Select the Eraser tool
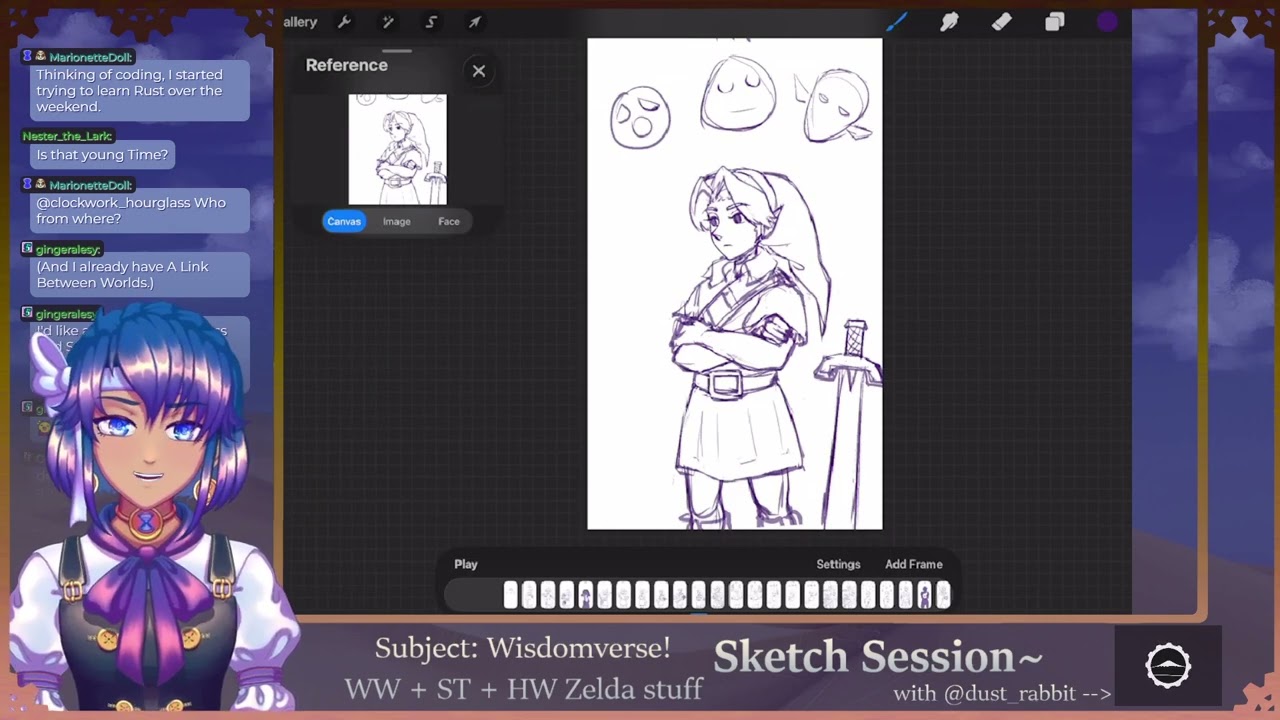Screen dimensions: 1280x720 click(x=1002, y=22)
